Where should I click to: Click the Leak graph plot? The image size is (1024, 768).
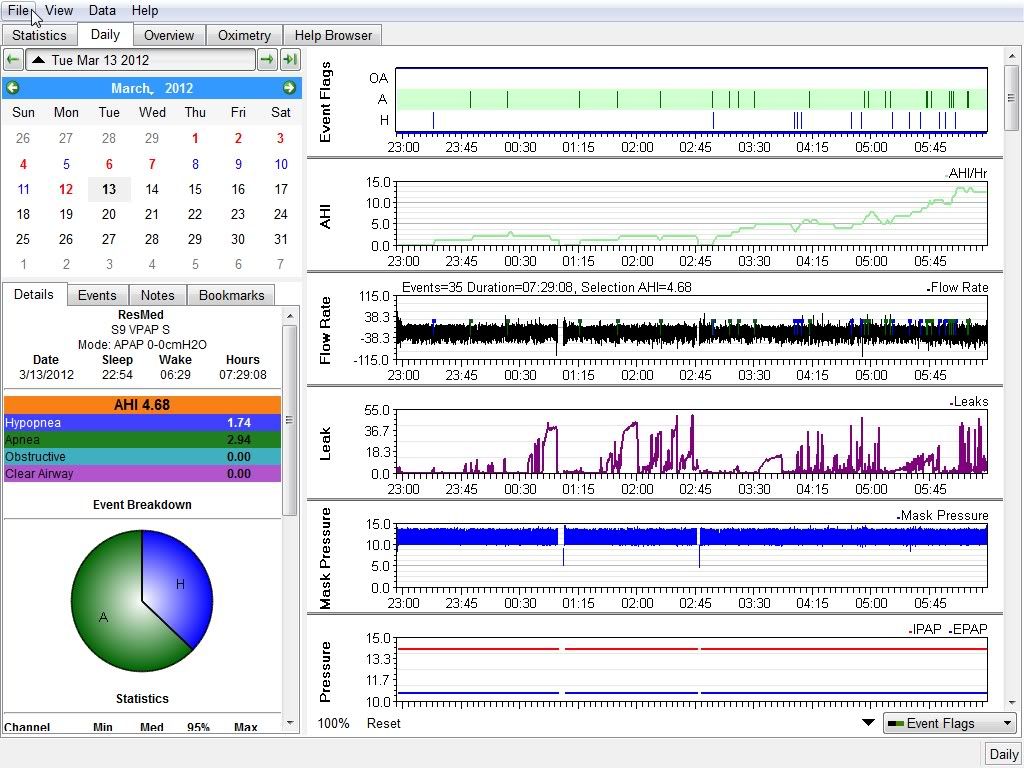click(x=692, y=441)
